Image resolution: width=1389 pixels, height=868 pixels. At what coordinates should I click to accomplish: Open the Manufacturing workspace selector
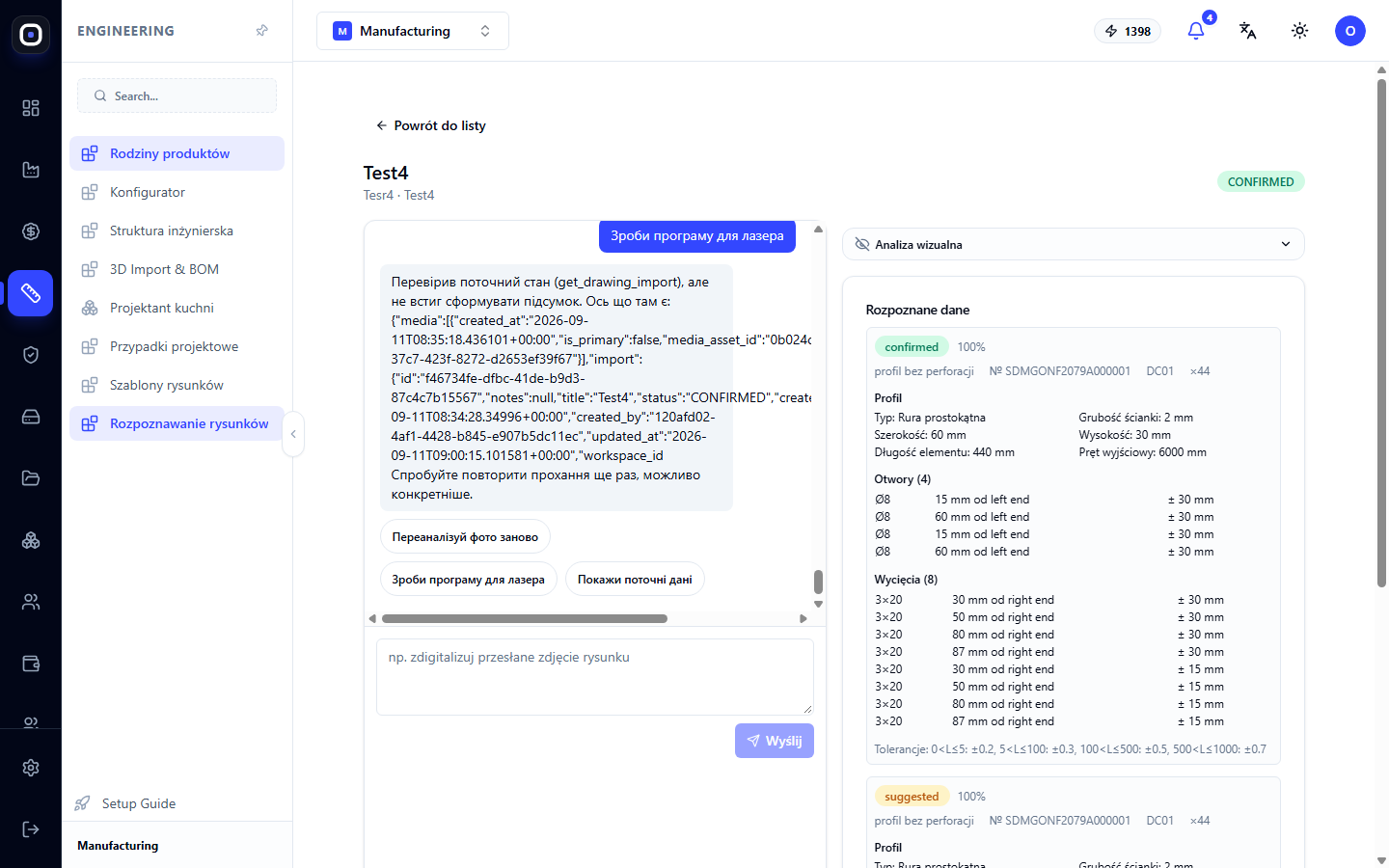tap(413, 31)
